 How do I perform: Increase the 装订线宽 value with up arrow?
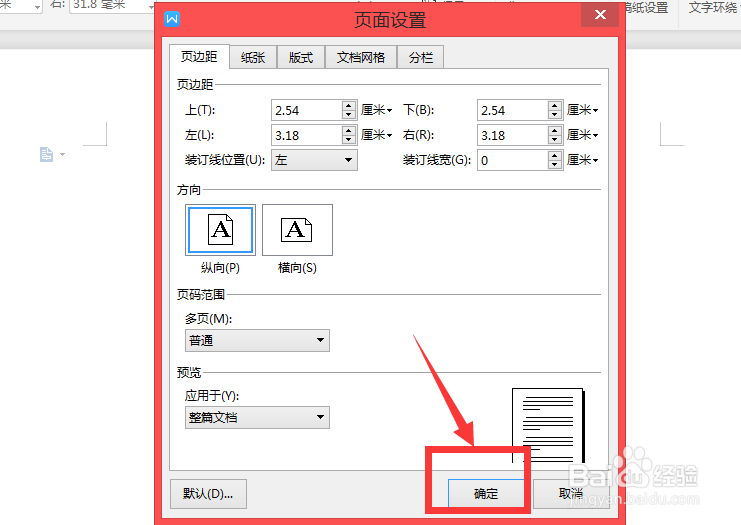(555, 155)
